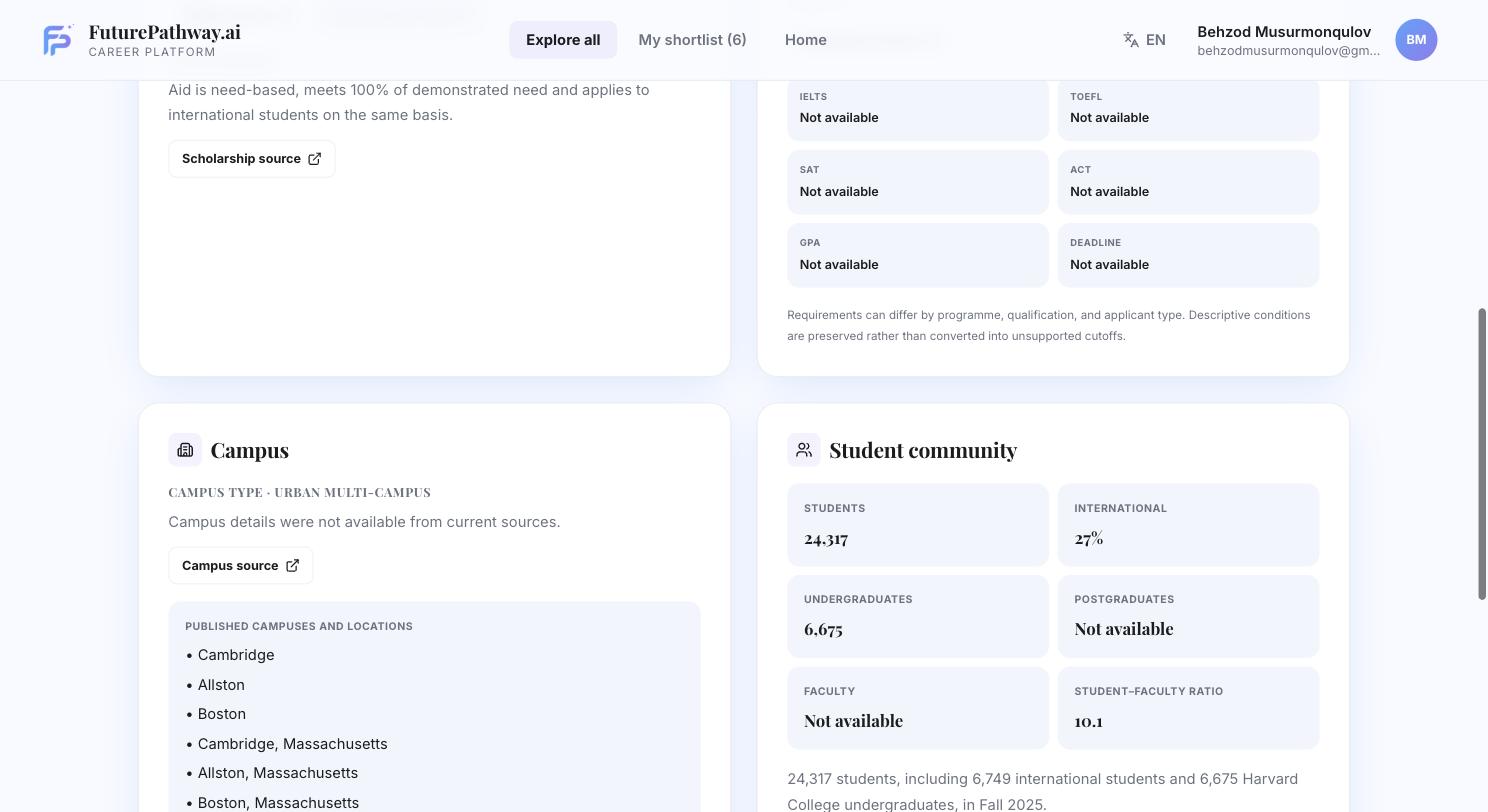Click the Undergraduates 6,675 stat

tap(918, 616)
